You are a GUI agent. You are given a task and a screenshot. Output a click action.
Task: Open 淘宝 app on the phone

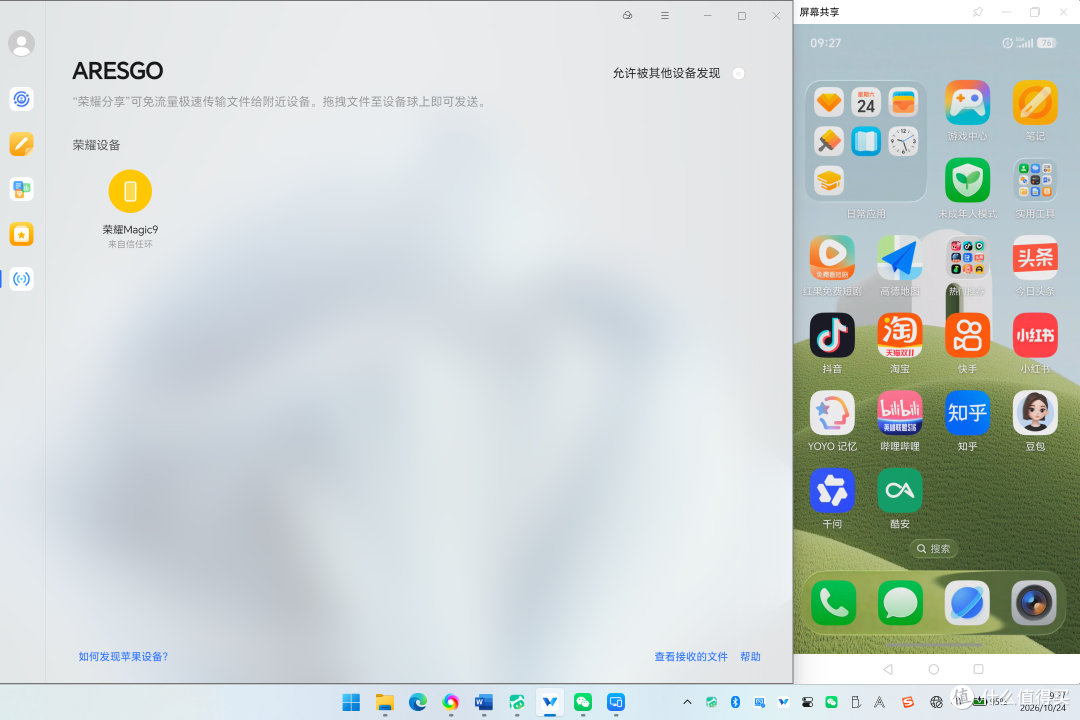click(x=900, y=335)
